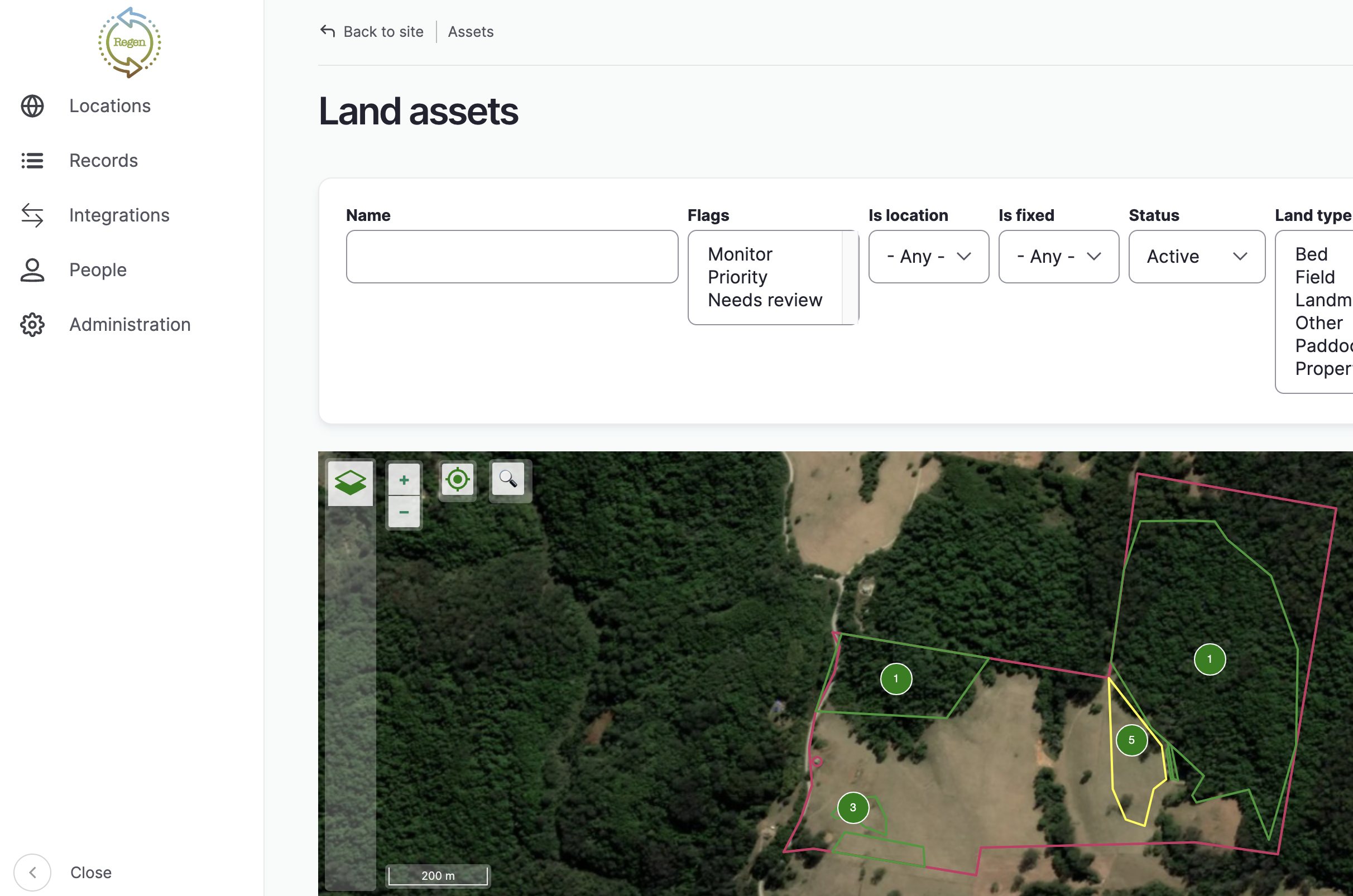Click the geolocate target icon

pos(457,479)
